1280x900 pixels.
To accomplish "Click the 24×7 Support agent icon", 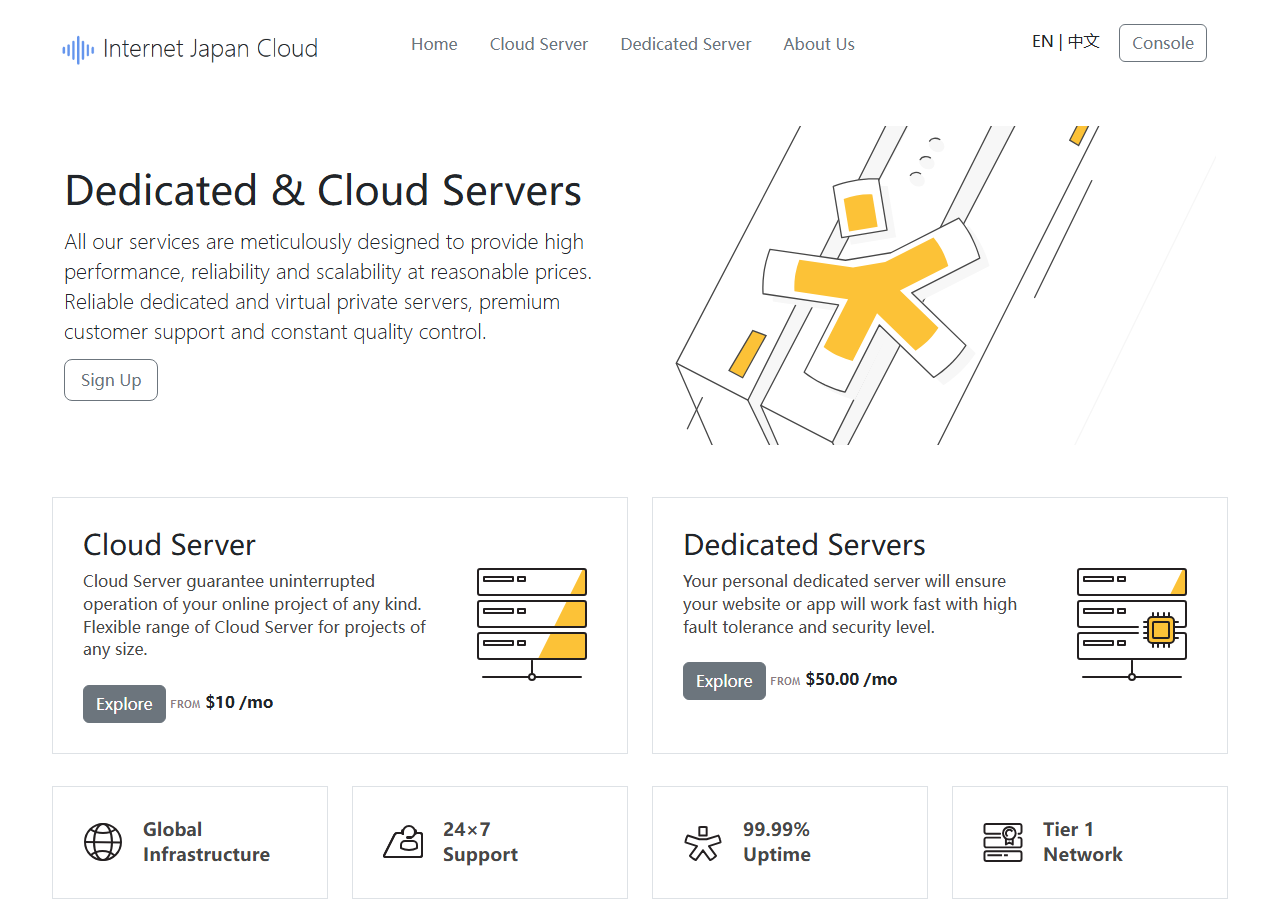I will (403, 842).
